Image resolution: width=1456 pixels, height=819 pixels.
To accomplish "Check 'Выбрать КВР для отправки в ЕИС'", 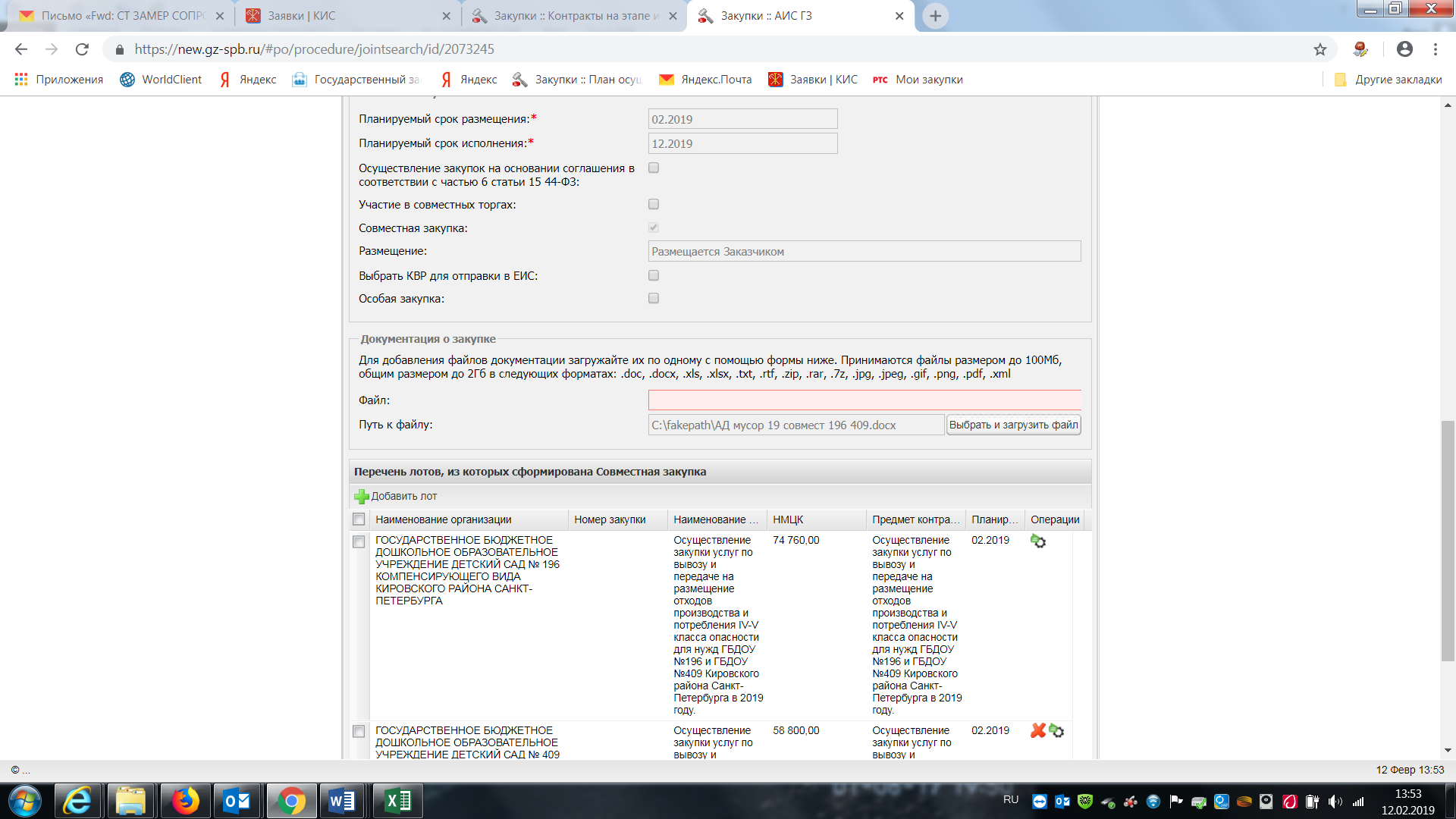I will (654, 276).
